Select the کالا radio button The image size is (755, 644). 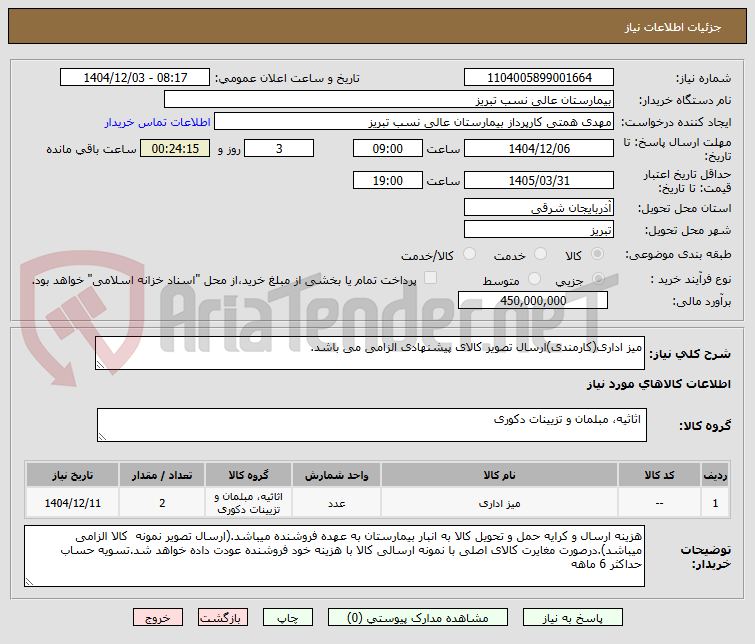coord(597,254)
